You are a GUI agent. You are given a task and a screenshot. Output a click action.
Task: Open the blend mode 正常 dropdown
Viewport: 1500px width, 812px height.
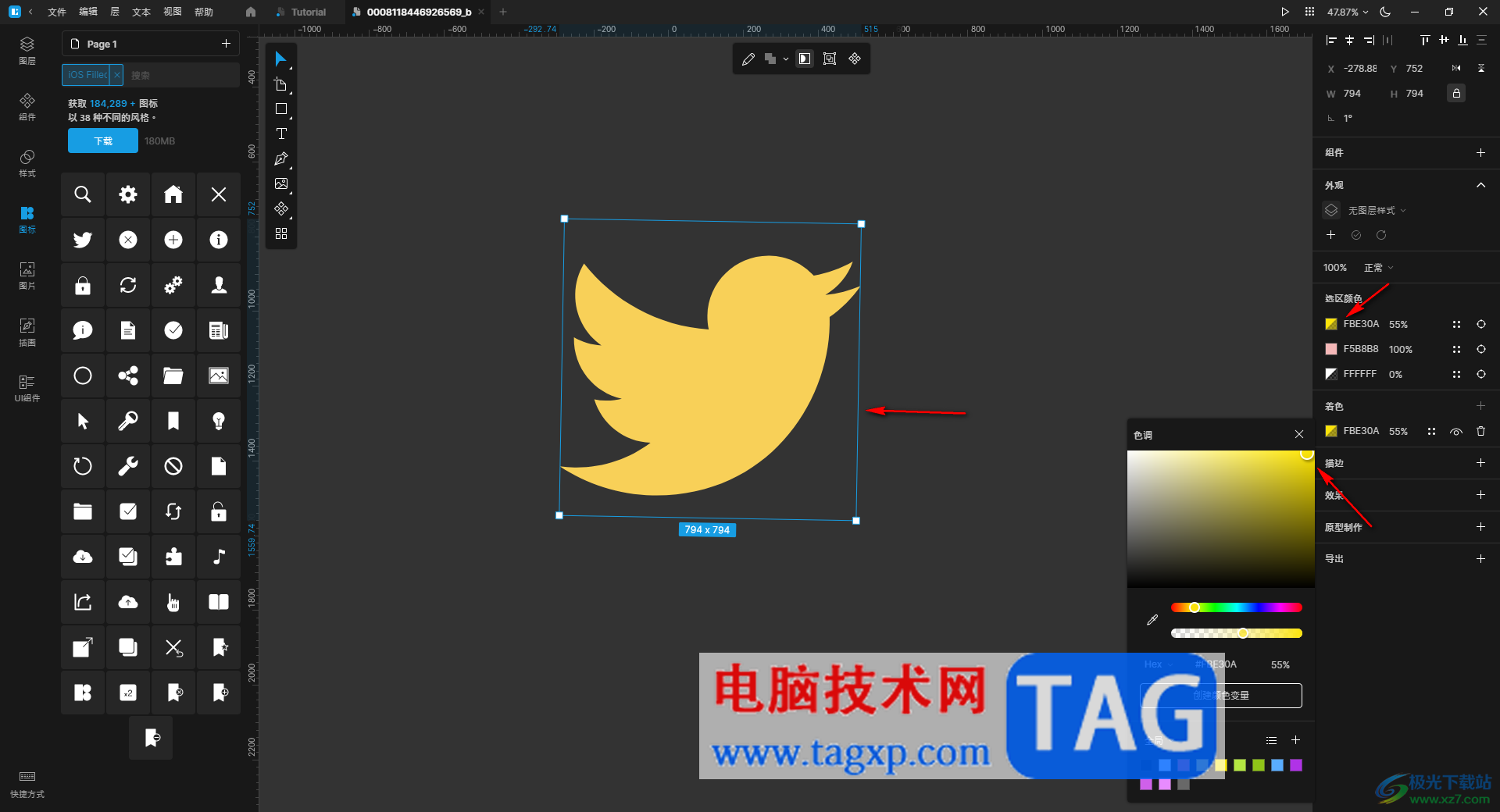[1378, 268]
